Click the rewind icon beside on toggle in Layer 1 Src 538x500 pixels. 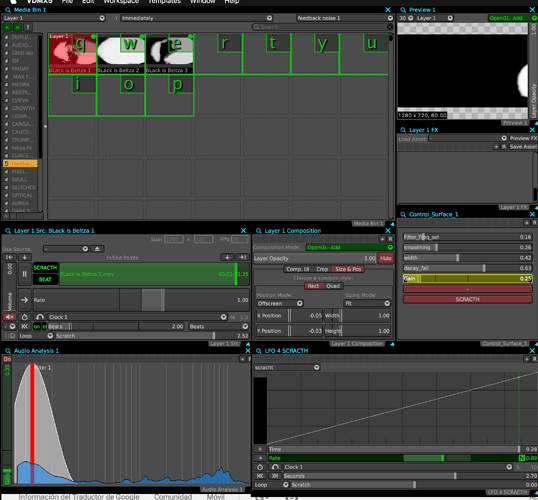tap(25, 326)
